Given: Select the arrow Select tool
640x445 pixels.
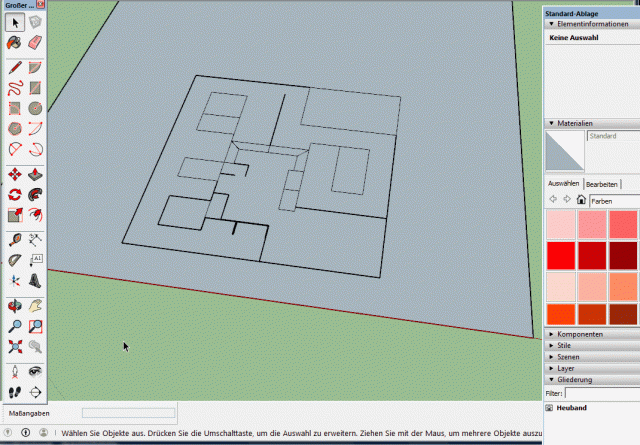Looking at the screenshot, I should [15, 22].
